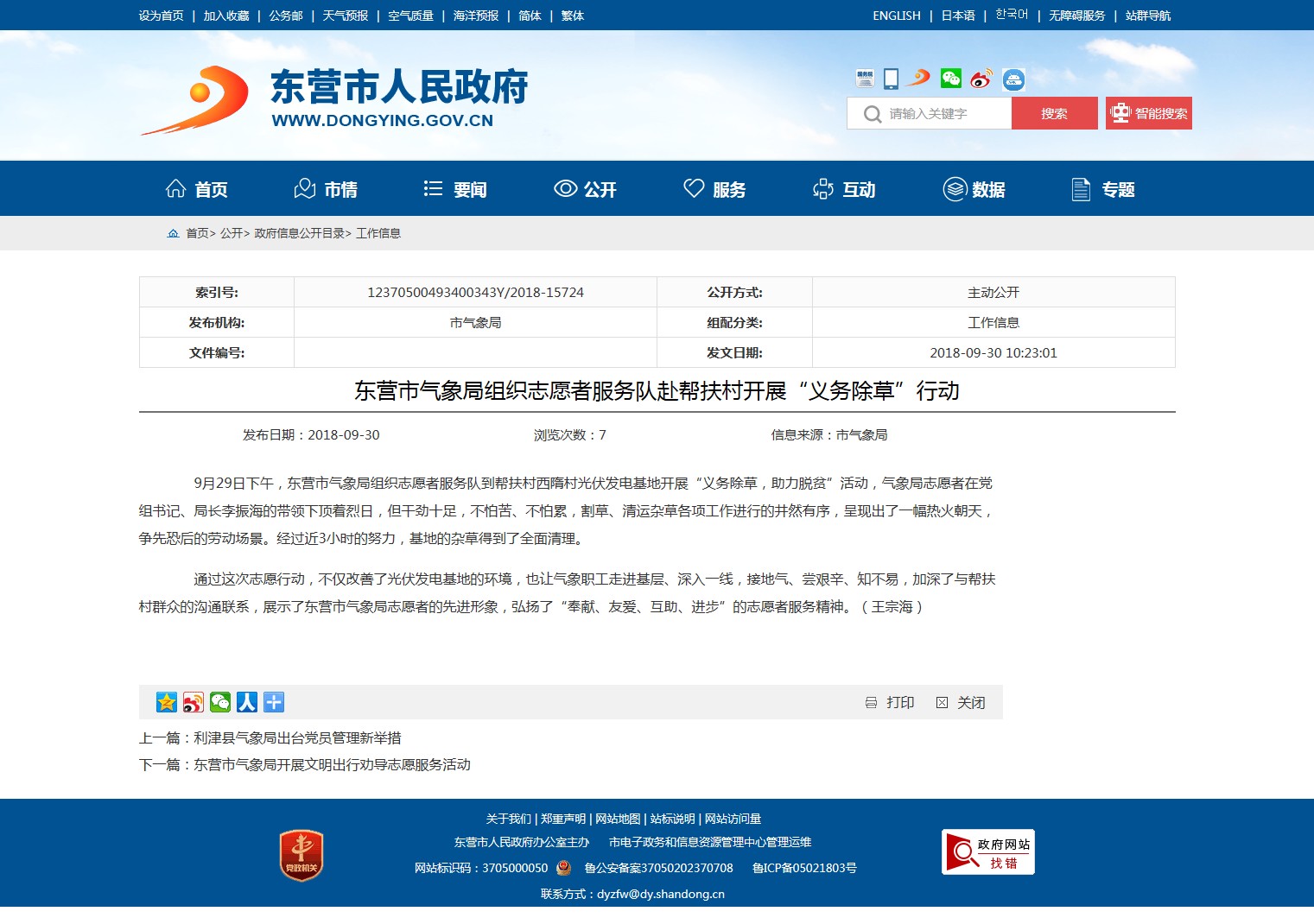Image resolution: width=1314 pixels, height=924 pixels.
Task: Go to the 服务 navigation section
Action: click(x=714, y=189)
